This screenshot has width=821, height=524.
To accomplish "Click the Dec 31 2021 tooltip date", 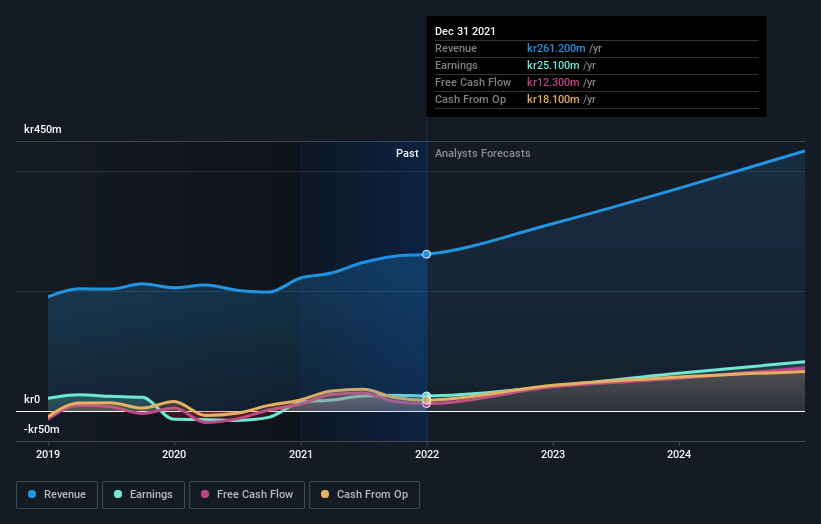I will pyautogui.click(x=465, y=31).
